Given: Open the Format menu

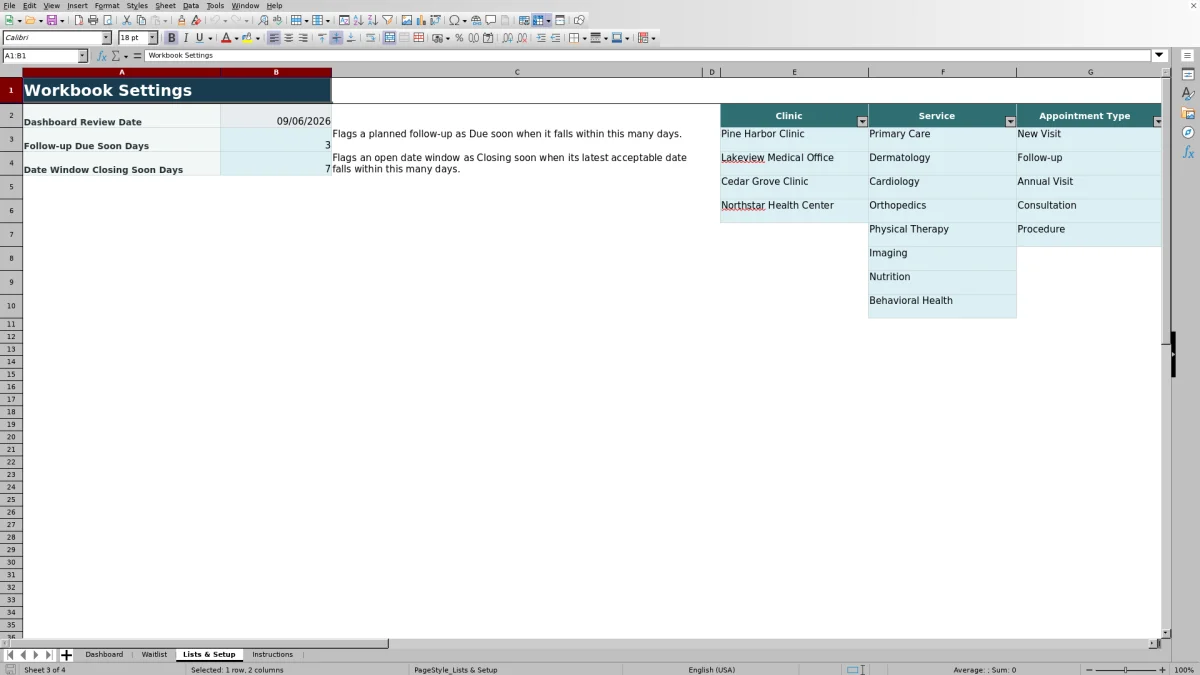Looking at the screenshot, I should coord(107,6).
